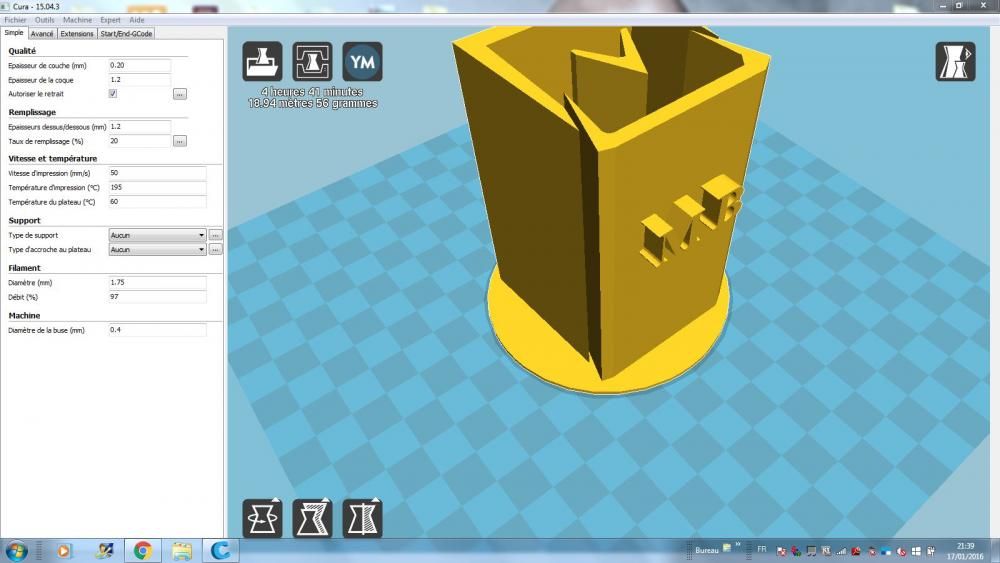Image resolution: width=1000 pixels, height=563 pixels.
Task: Open the Type de support dropdown
Action: click(157, 235)
